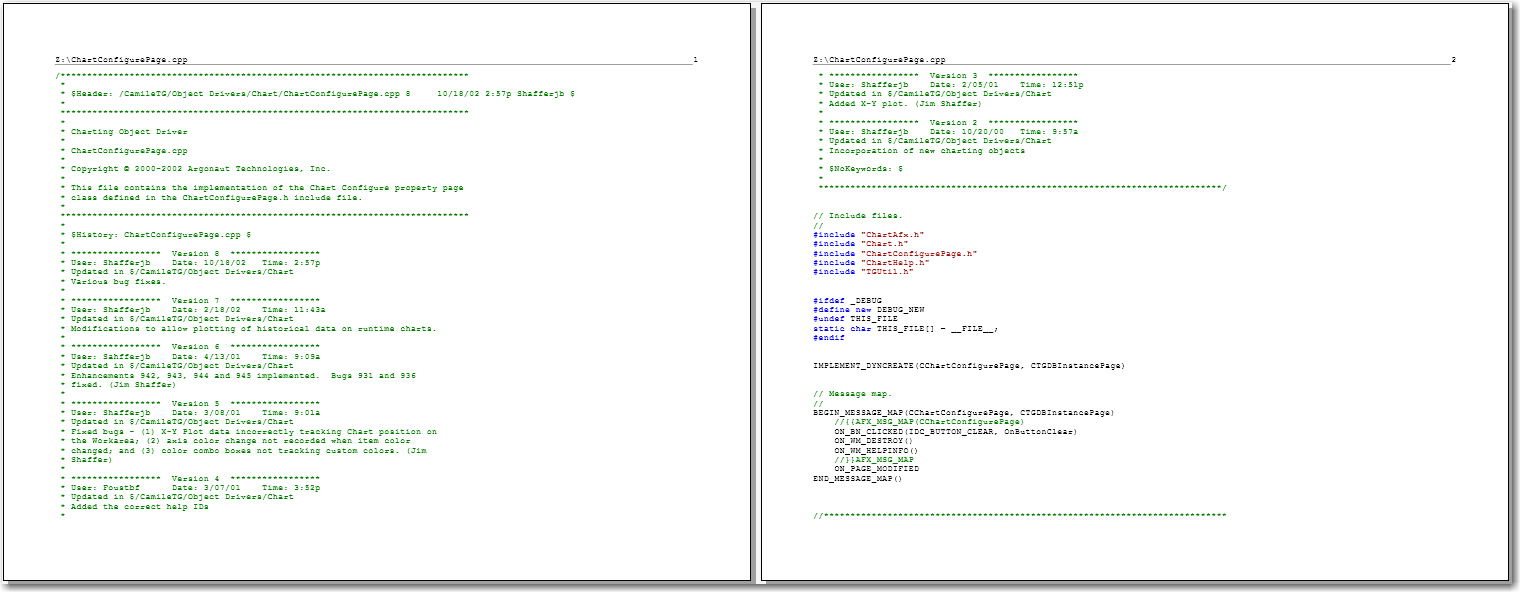Click the 'fixed. (Jim Shaffer)' line
Screen dimensions: 1520x592
pos(118,385)
